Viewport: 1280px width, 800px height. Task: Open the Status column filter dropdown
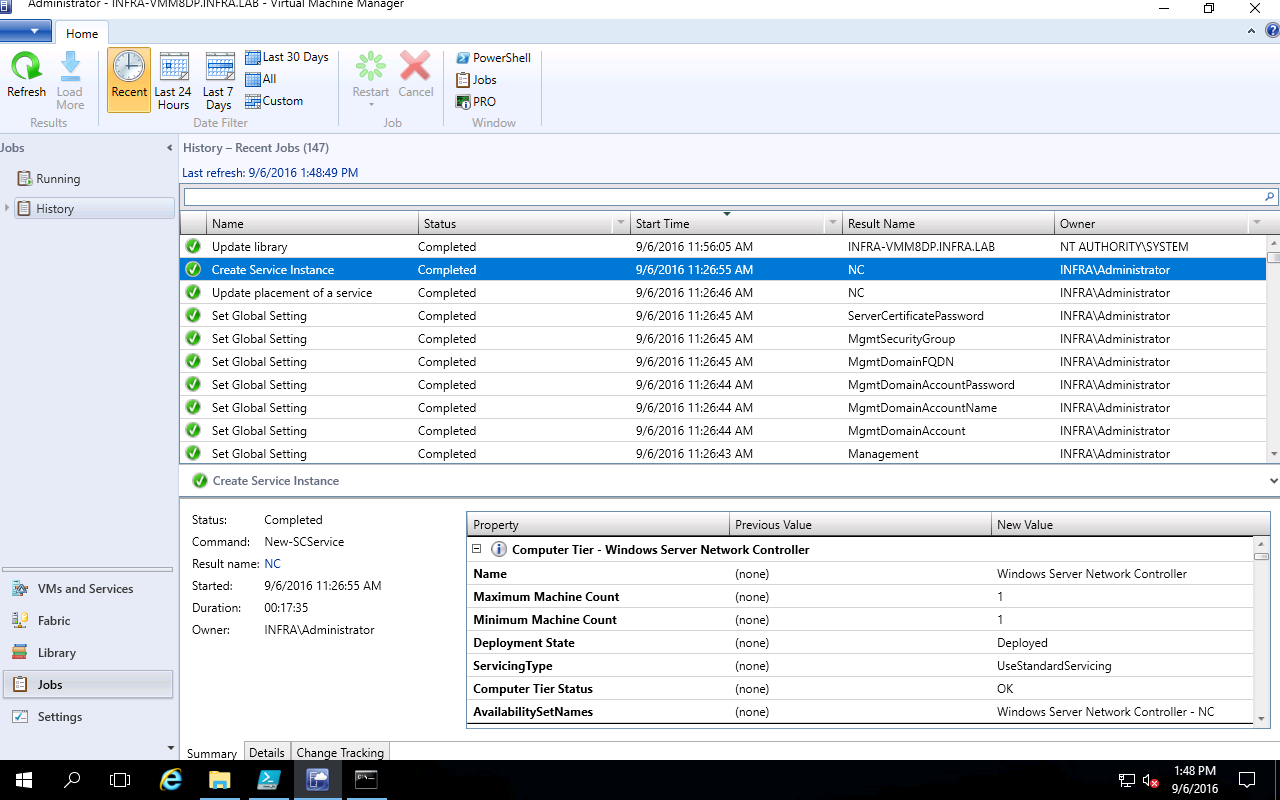tap(621, 224)
